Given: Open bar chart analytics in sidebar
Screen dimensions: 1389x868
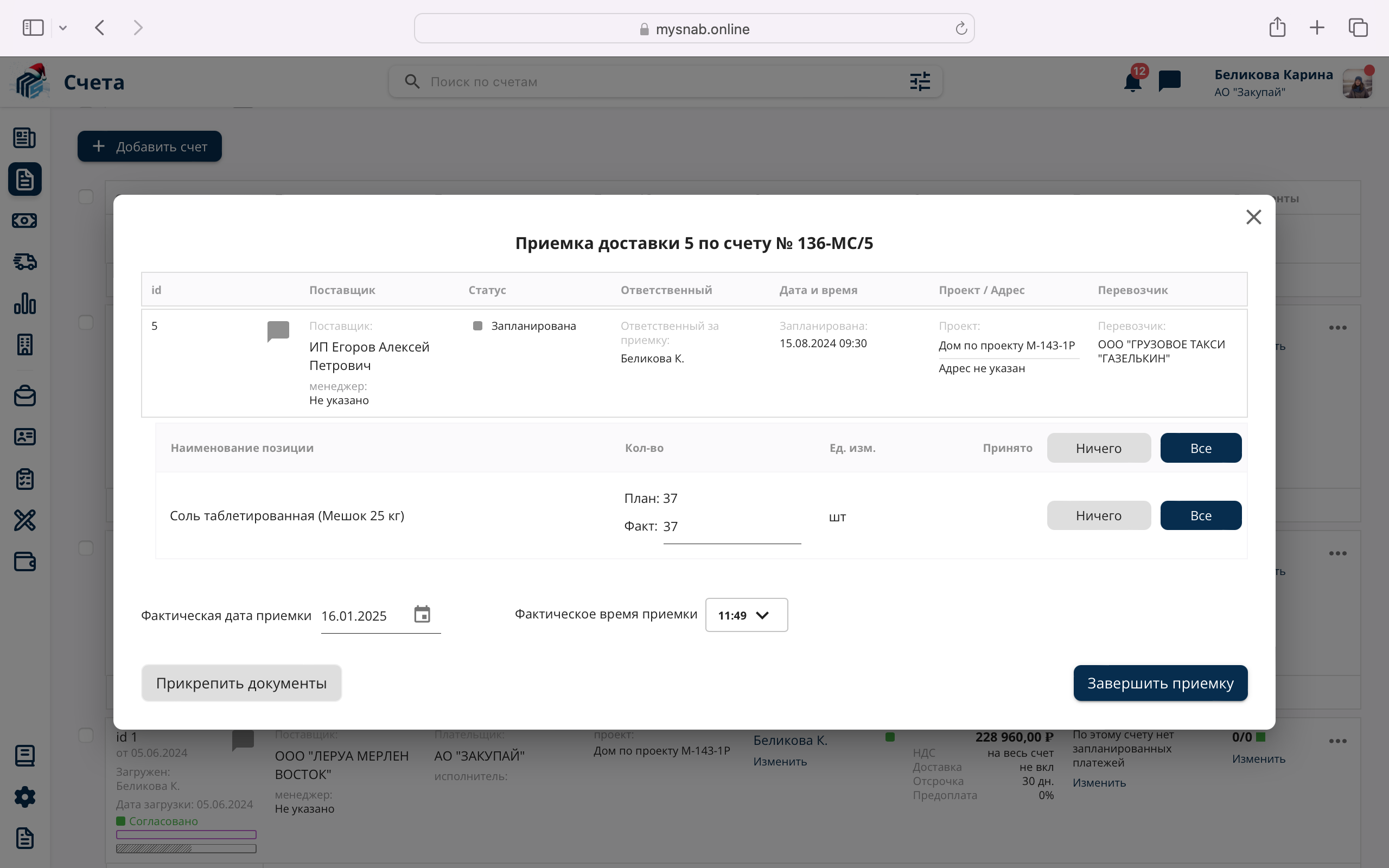Looking at the screenshot, I should click(24, 303).
